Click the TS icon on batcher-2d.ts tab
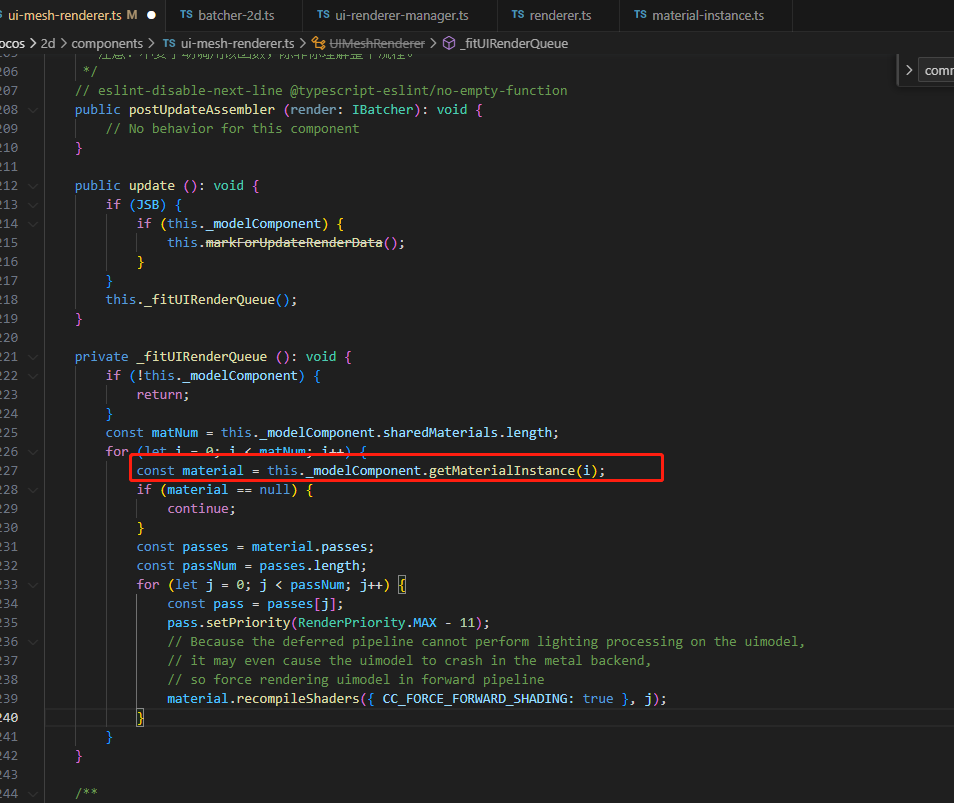Viewport: 954px width, 803px height. (x=186, y=15)
